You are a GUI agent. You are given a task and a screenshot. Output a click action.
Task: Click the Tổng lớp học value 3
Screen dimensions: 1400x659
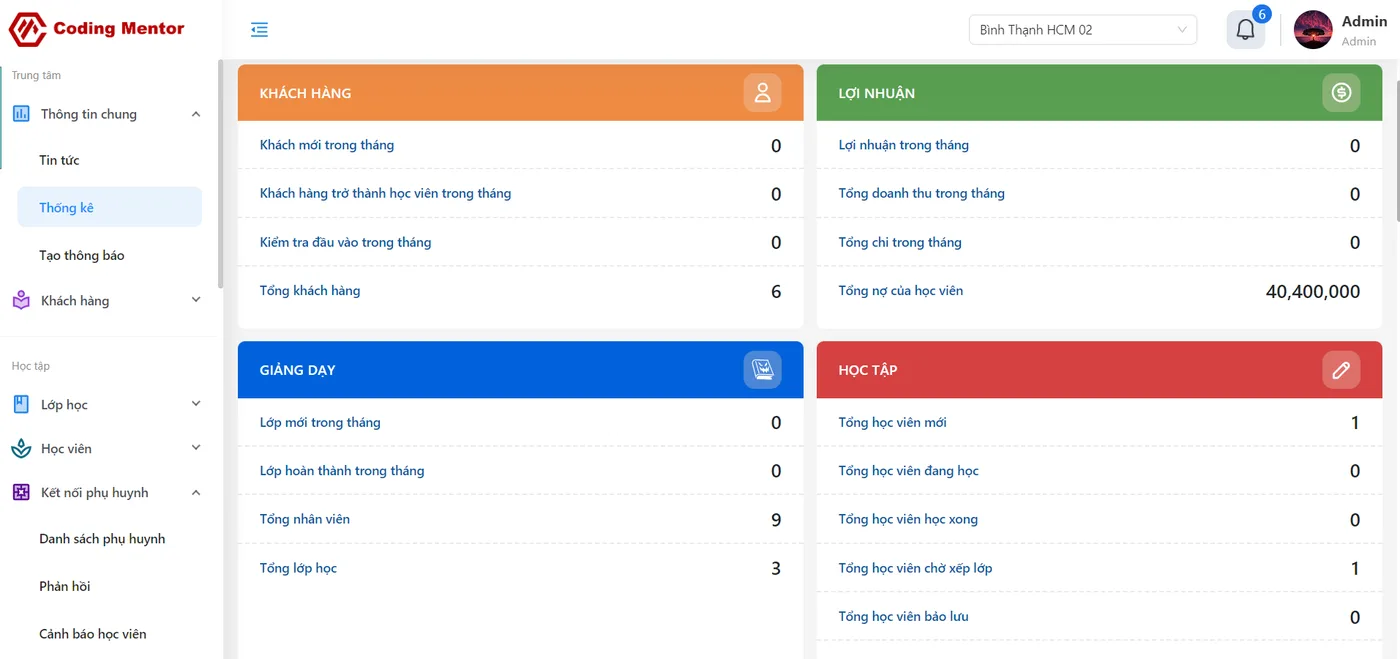pyautogui.click(x=776, y=569)
